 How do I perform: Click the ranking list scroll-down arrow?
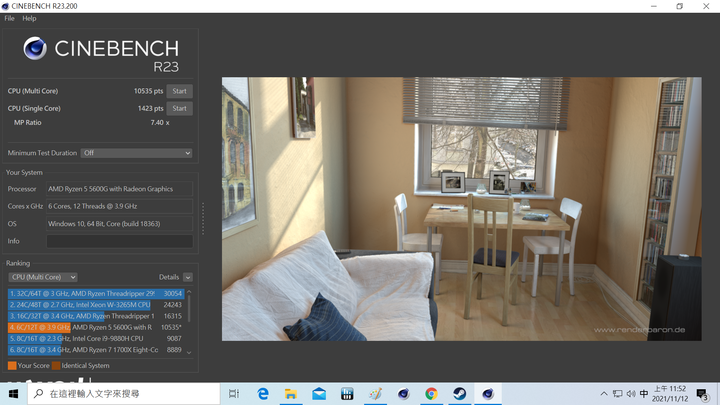click(189, 353)
